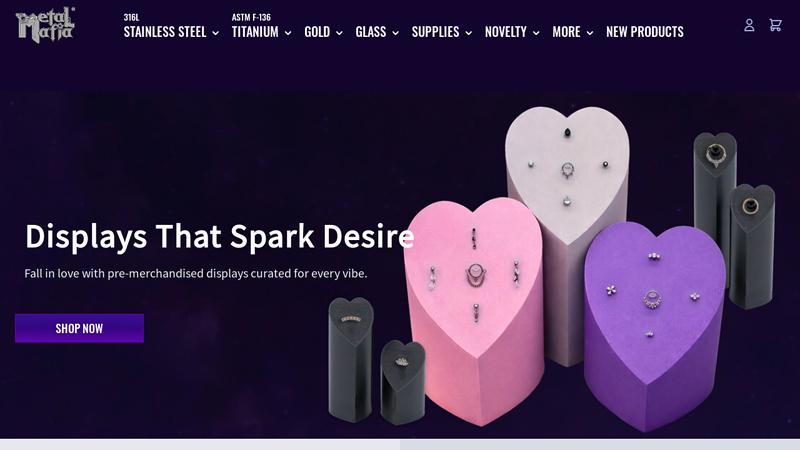Open the Stainless Steel menu label

(165, 32)
